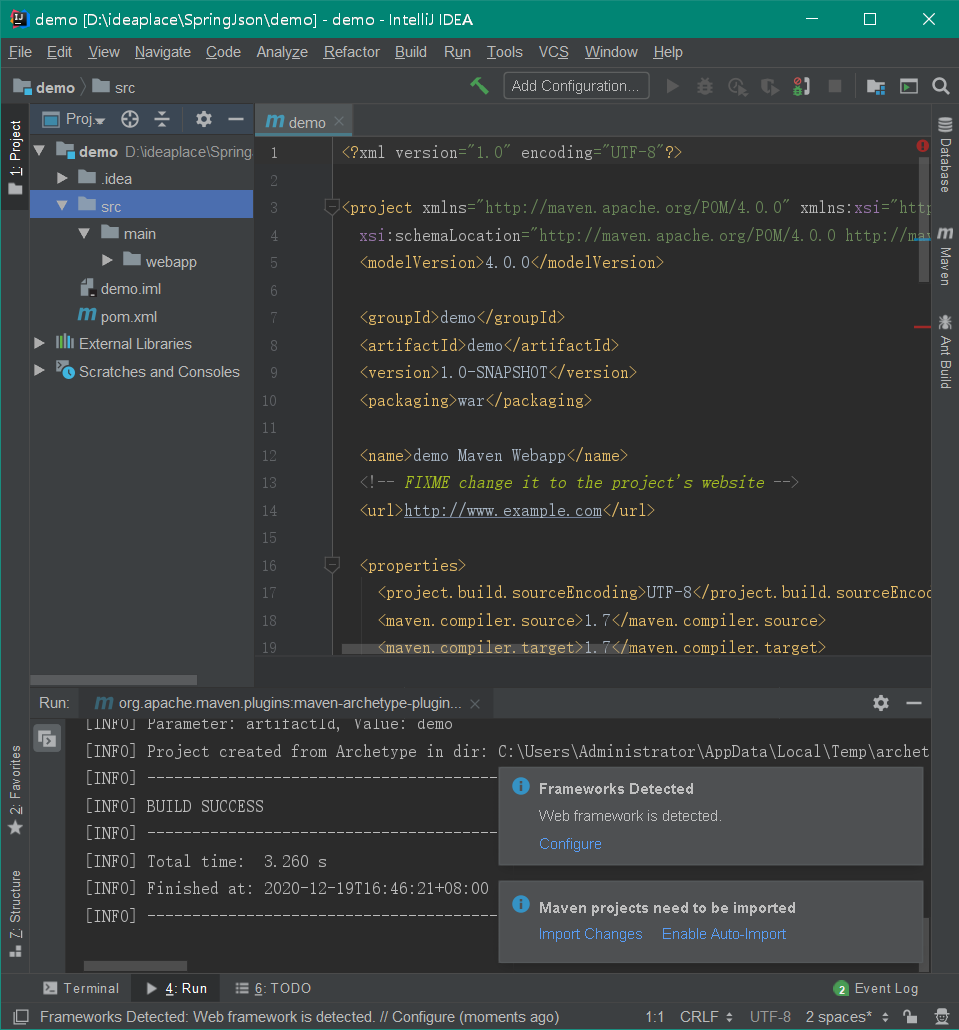Open the Terminal tool window
Screen dimensions: 959x1030
point(81,988)
